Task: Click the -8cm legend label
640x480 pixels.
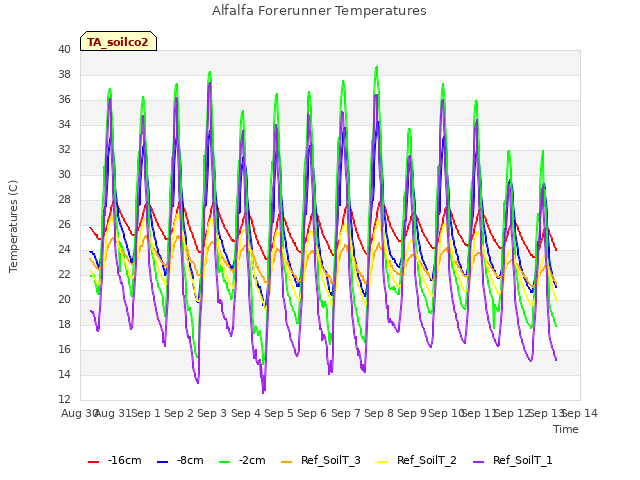Action: (x=190, y=460)
